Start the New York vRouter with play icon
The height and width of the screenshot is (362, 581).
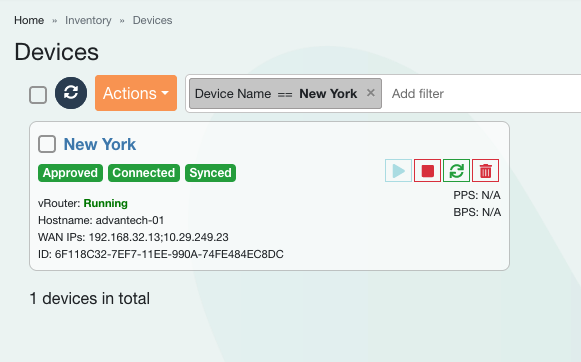[398, 170]
